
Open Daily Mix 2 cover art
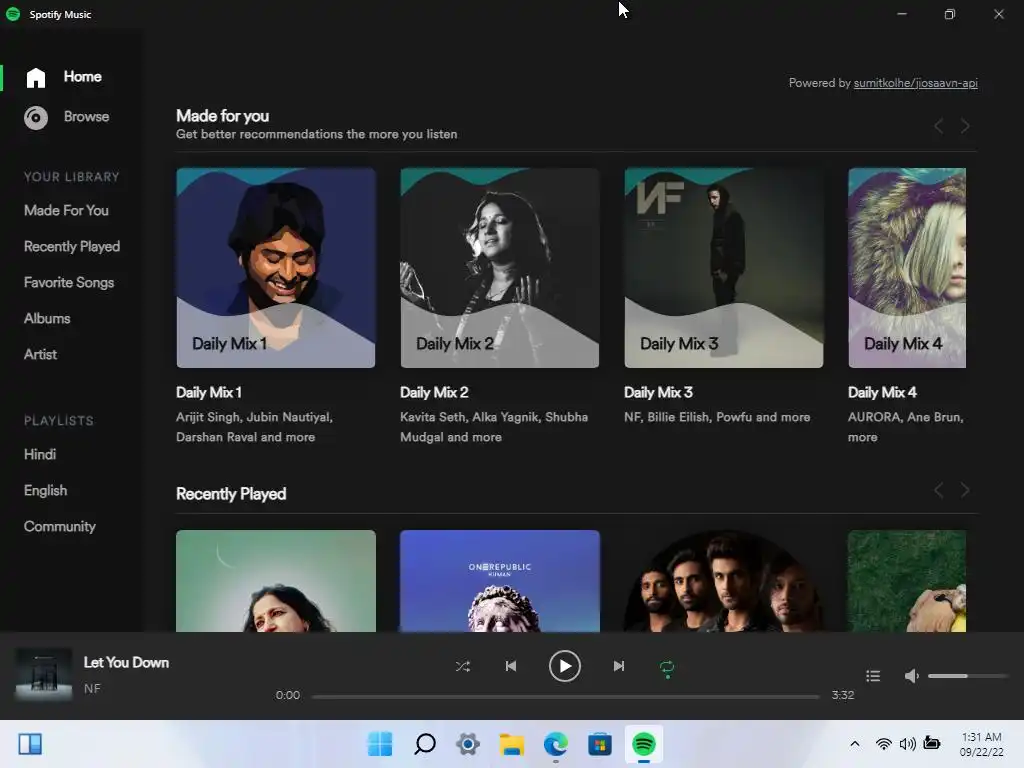[500, 268]
